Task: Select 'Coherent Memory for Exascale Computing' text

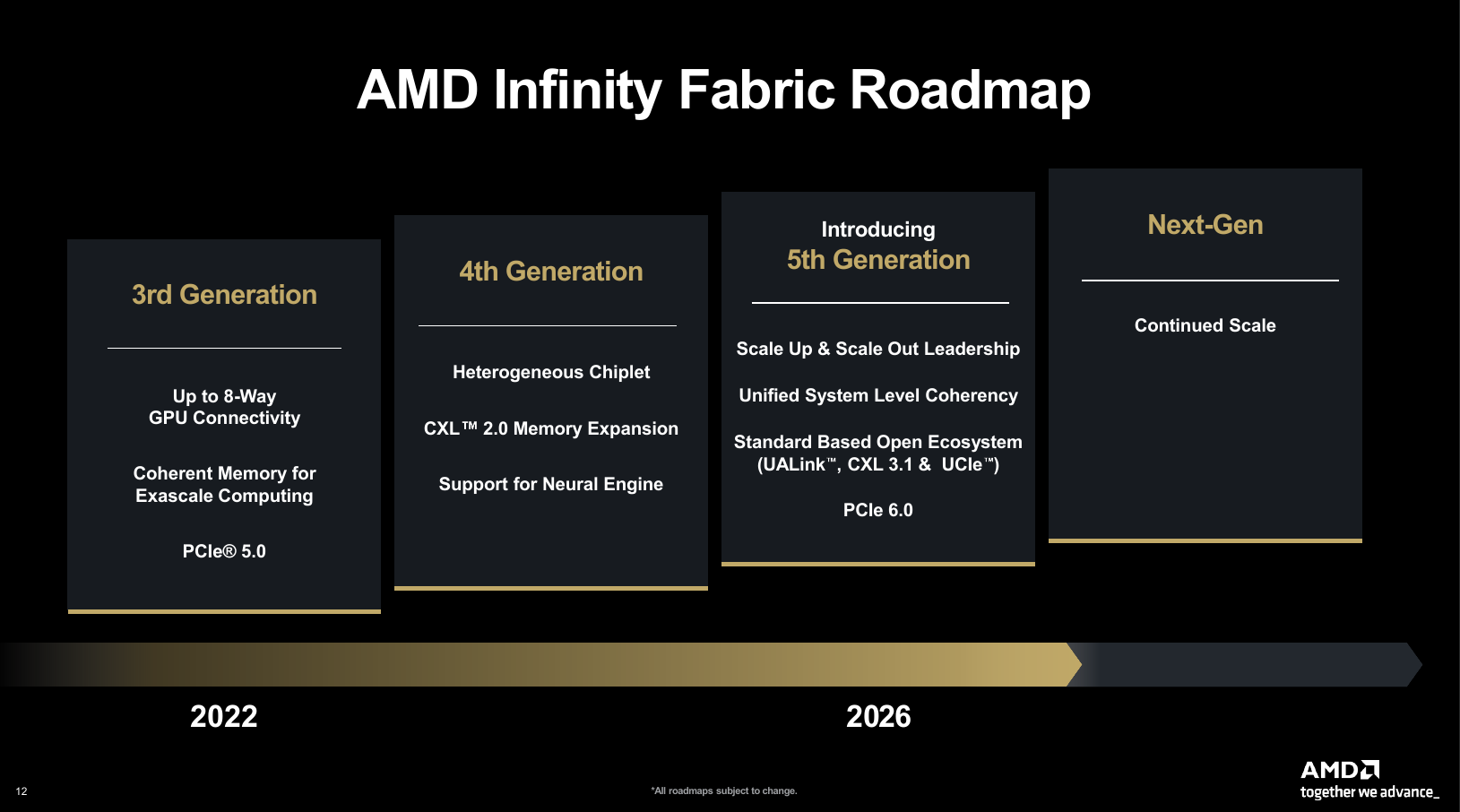Action: pyautogui.click(x=224, y=484)
